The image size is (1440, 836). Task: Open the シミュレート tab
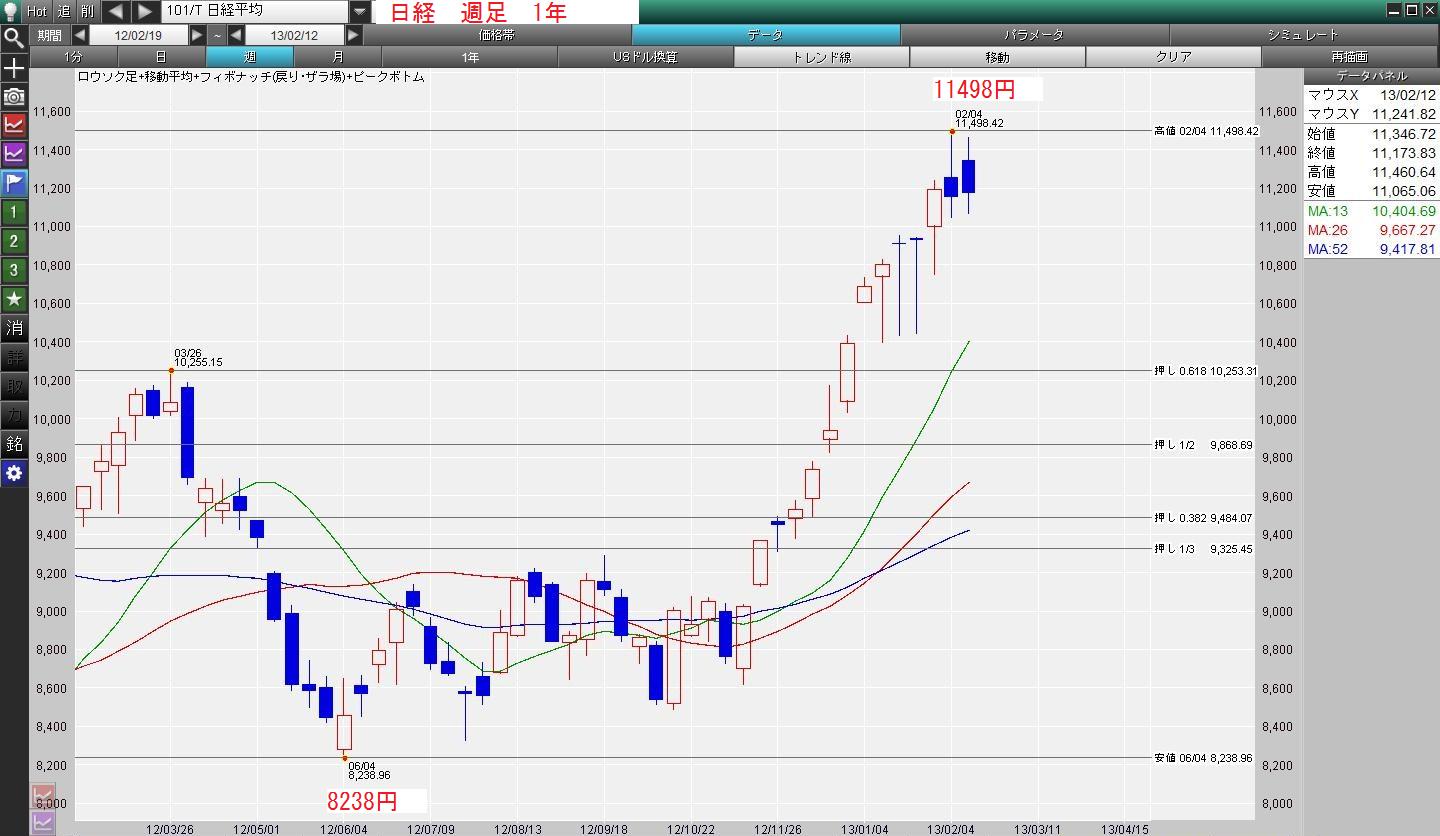(1303, 35)
